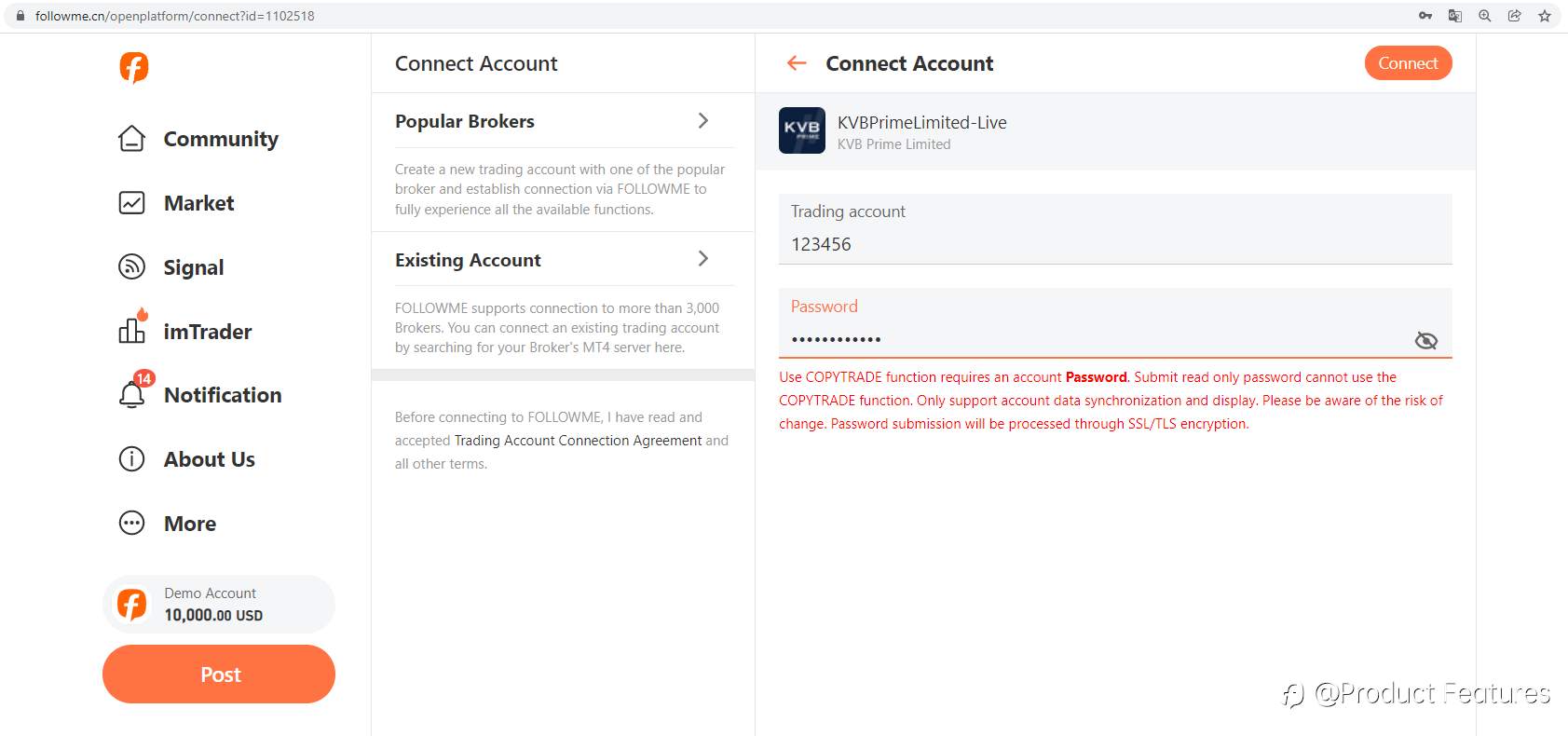
Task: Click the FOLLOWME logo in the sidebar
Action: pyautogui.click(x=134, y=67)
